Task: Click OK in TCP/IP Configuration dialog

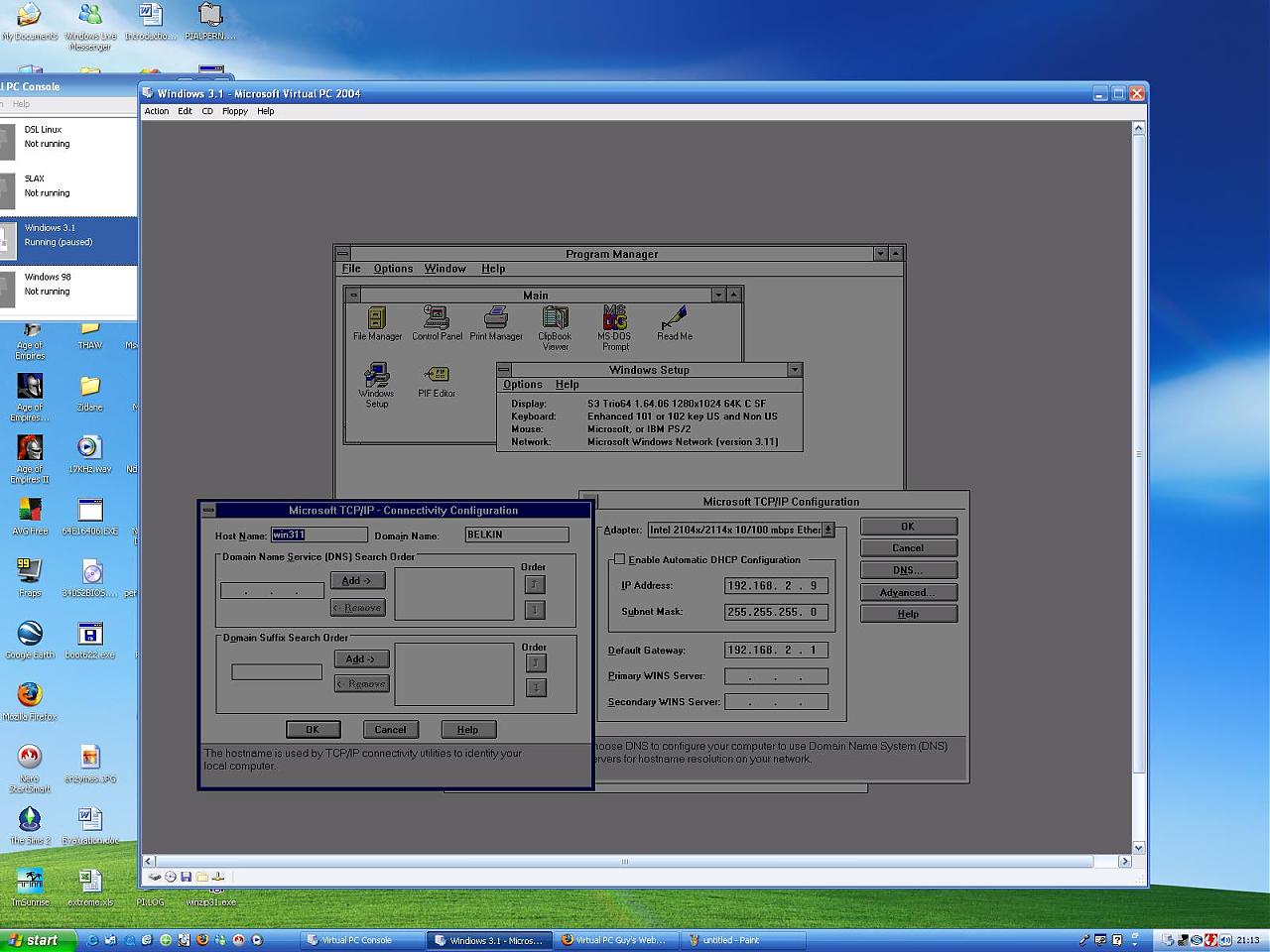Action: coord(908,527)
